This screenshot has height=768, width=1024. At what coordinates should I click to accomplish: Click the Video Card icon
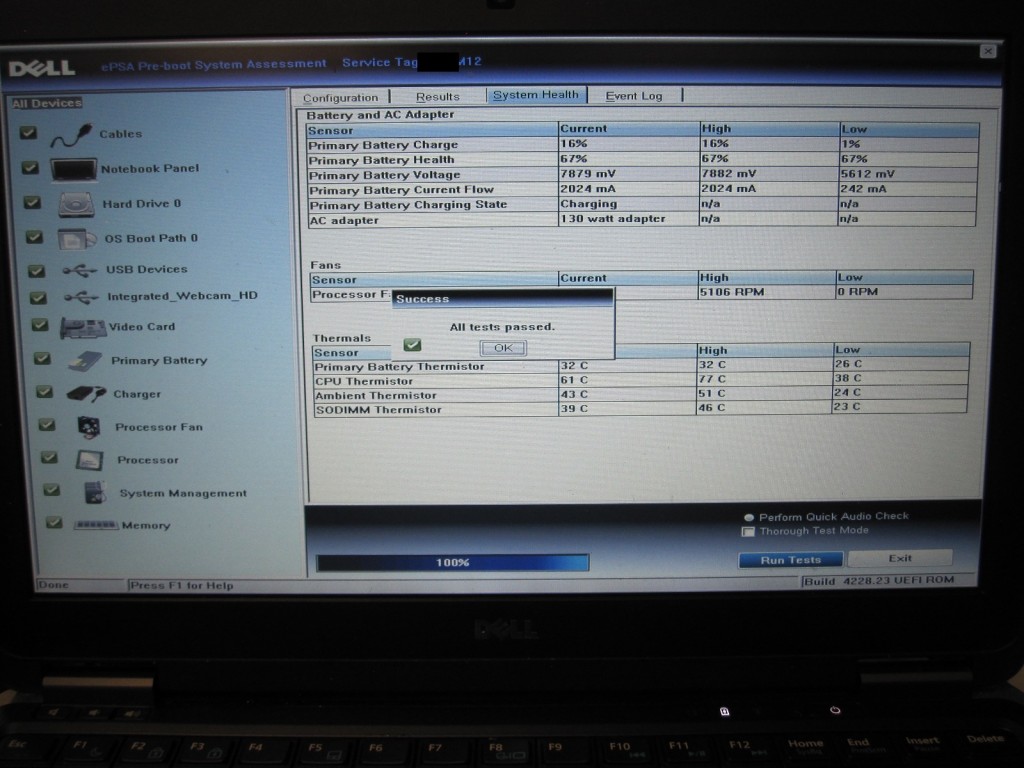click(83, 328)
